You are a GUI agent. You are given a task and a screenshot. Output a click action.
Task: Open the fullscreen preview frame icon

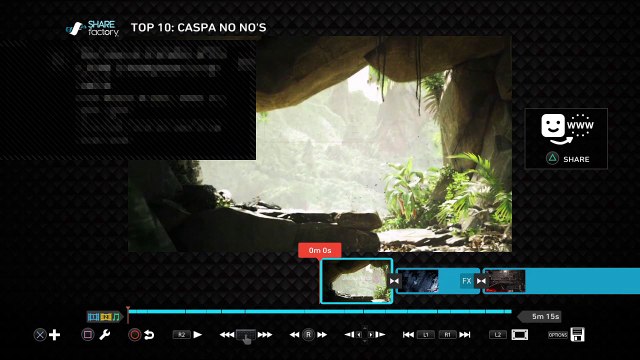pyautogui.click(x=520, y=335)
